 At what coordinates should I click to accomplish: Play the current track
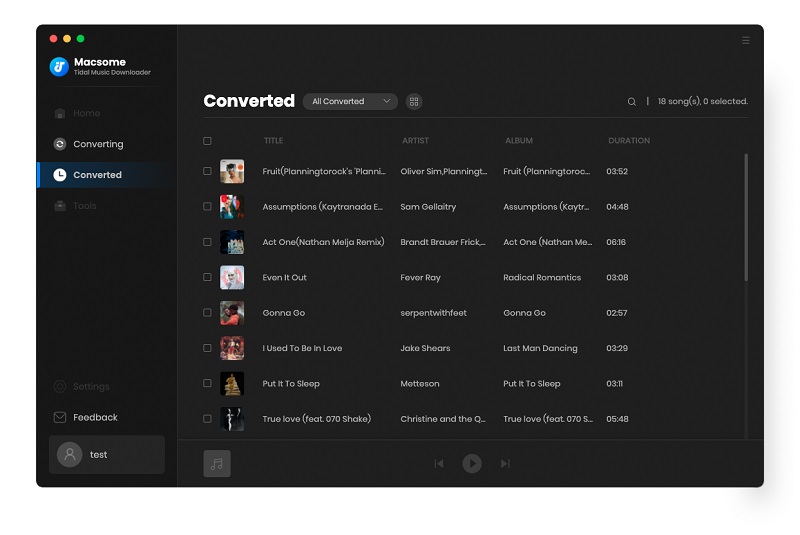coord(472,464)
